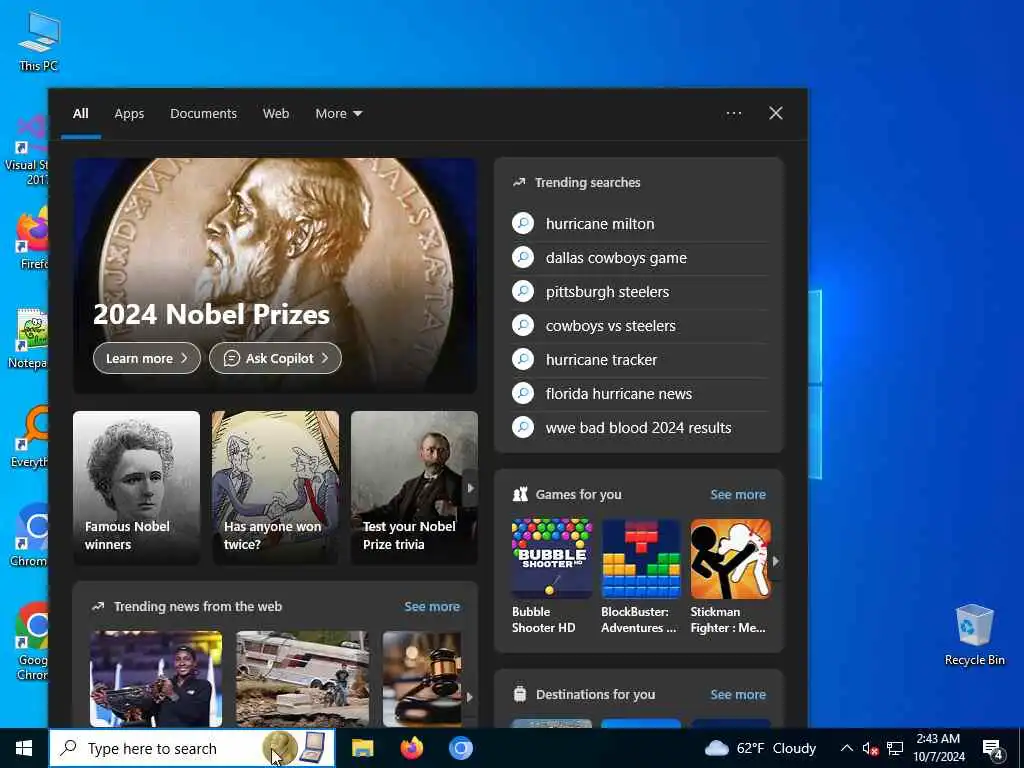
Task: Open the judge gavel news thumbnail
Action: pos(422,679)
